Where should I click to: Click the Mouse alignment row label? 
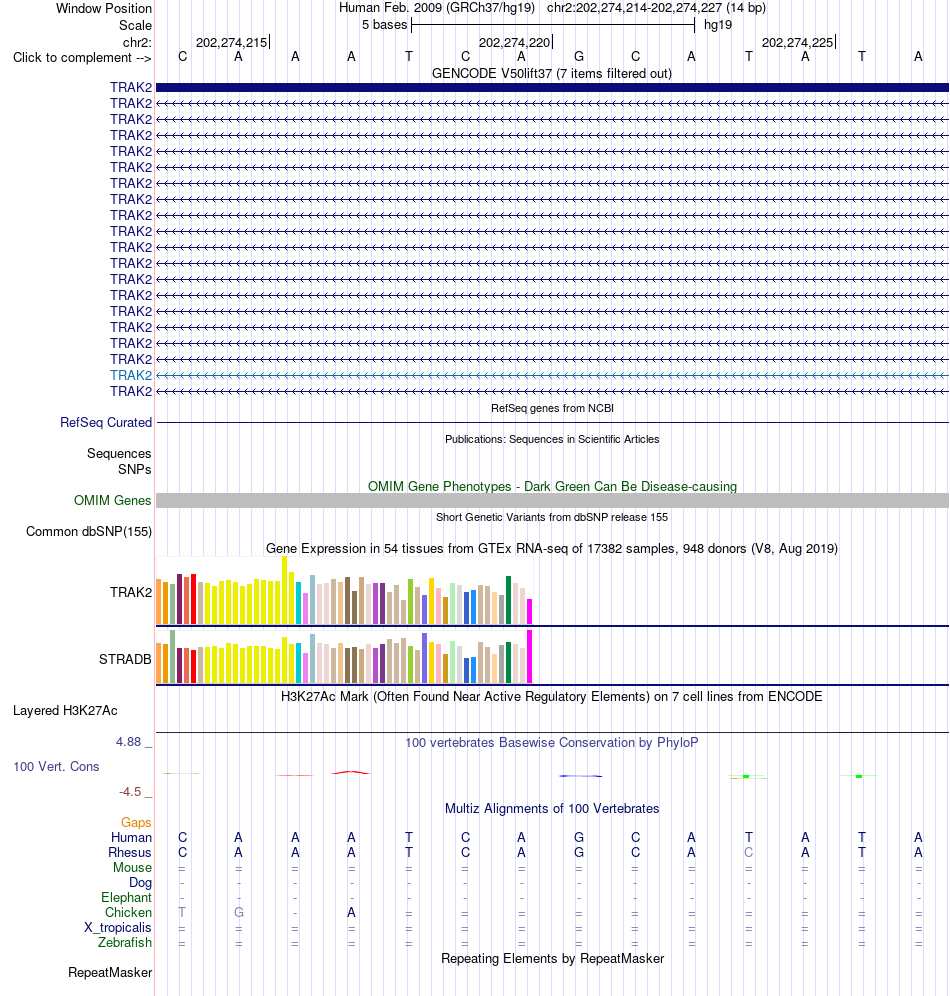pos(132,868)
